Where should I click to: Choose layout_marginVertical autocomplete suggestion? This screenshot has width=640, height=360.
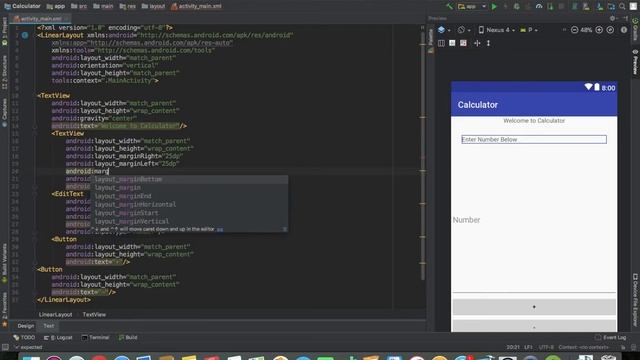coord(190,221)
